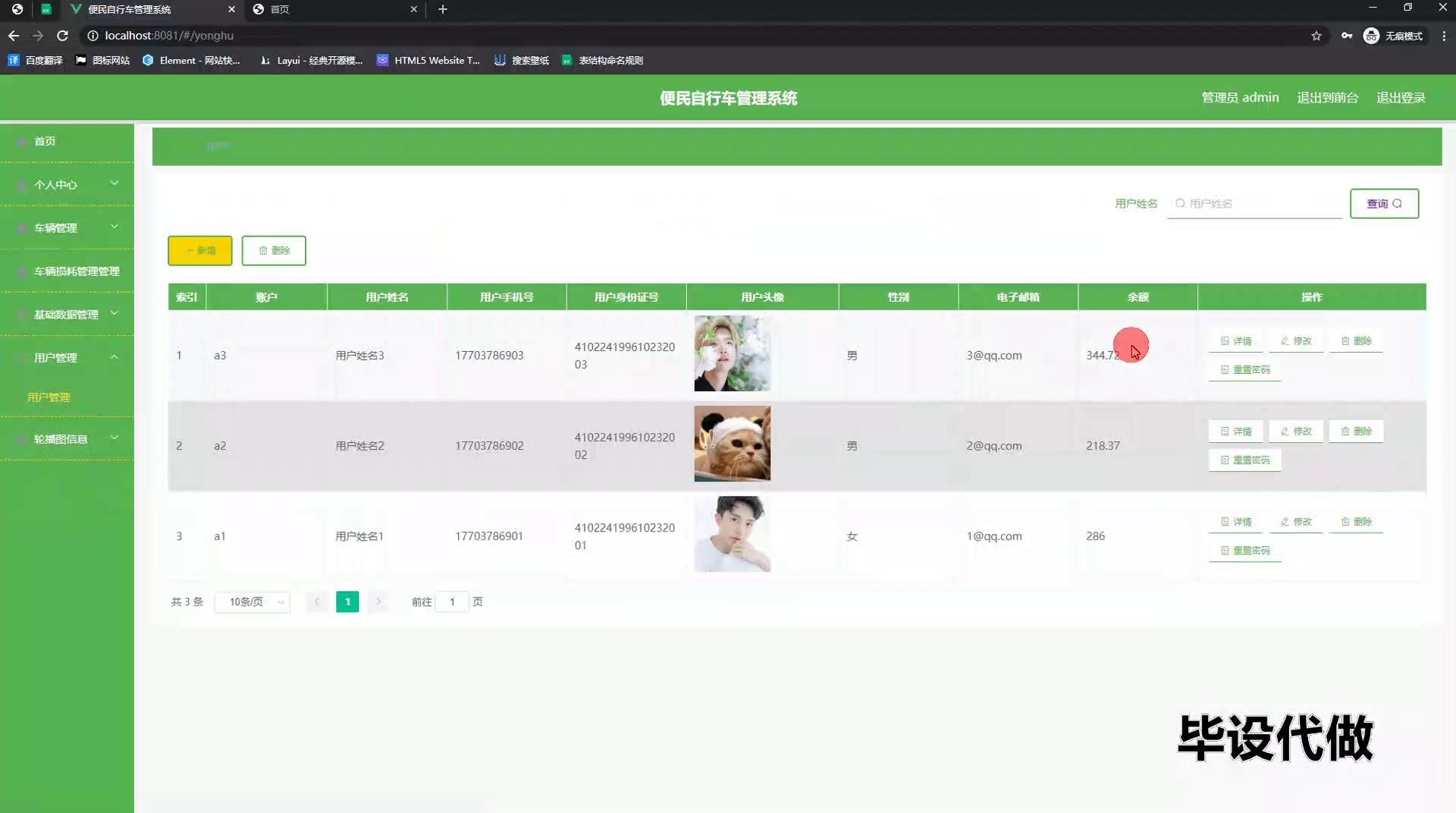Go back using the browser back arrow

(14, 36)
